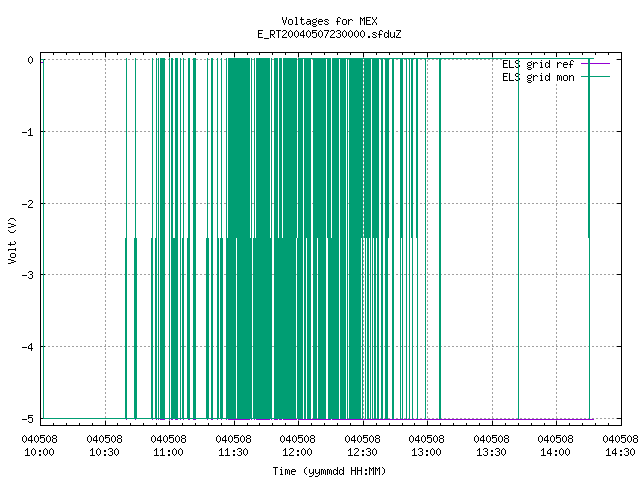Click the purple ELS grid ref legend line
640x480 pixels.
coord(596,64)
